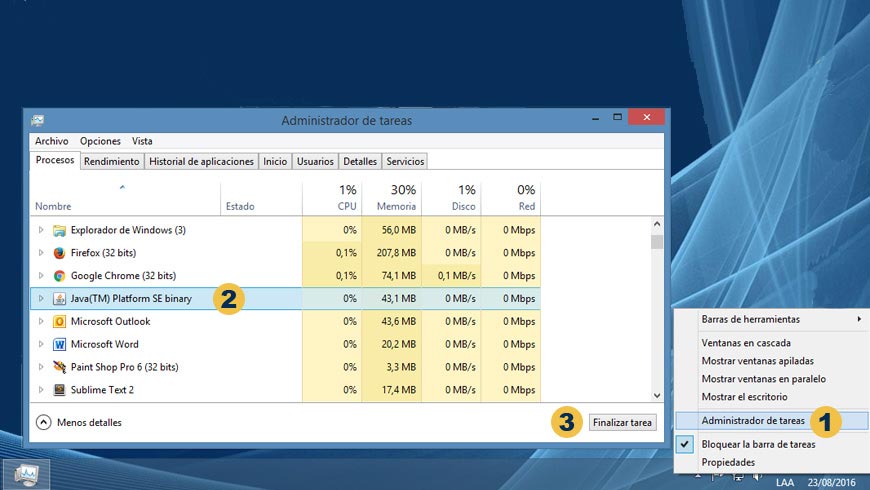Expand the Explorador de Windows process group
This screenshot has height=490, width=870.
click(41, 230)
